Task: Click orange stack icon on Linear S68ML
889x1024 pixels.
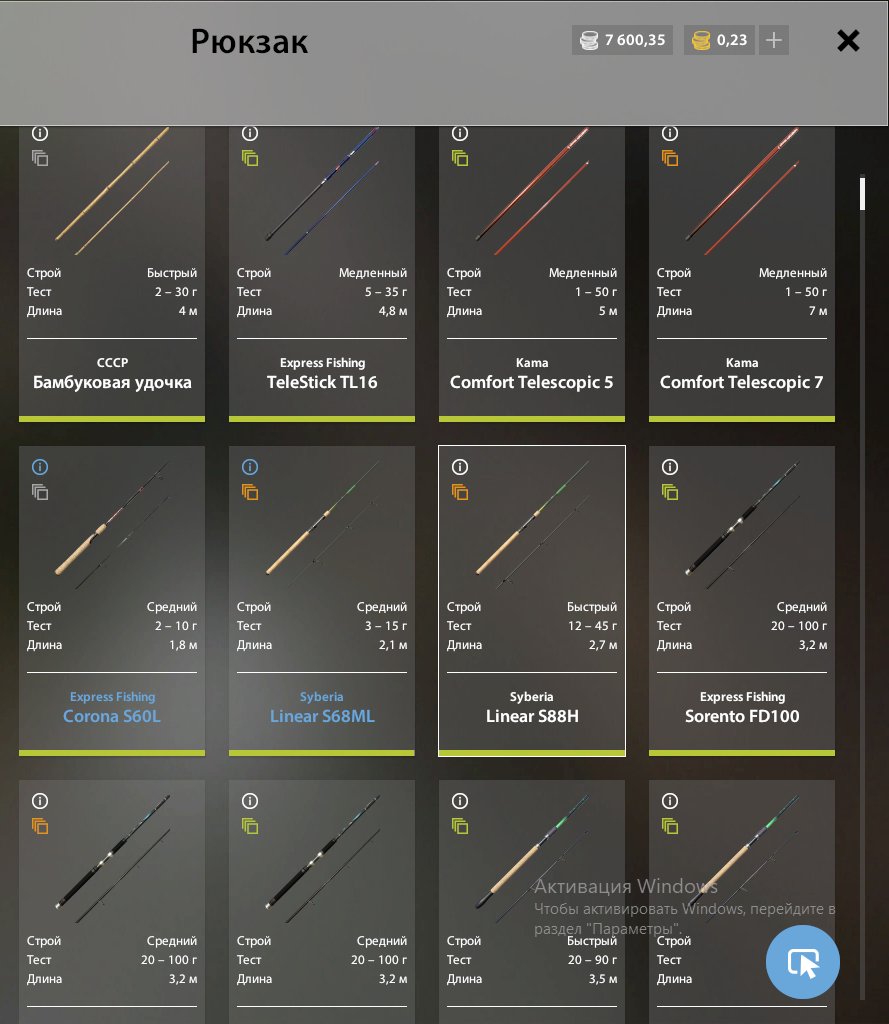Action: pyautogui.click(x=250, y=492)
